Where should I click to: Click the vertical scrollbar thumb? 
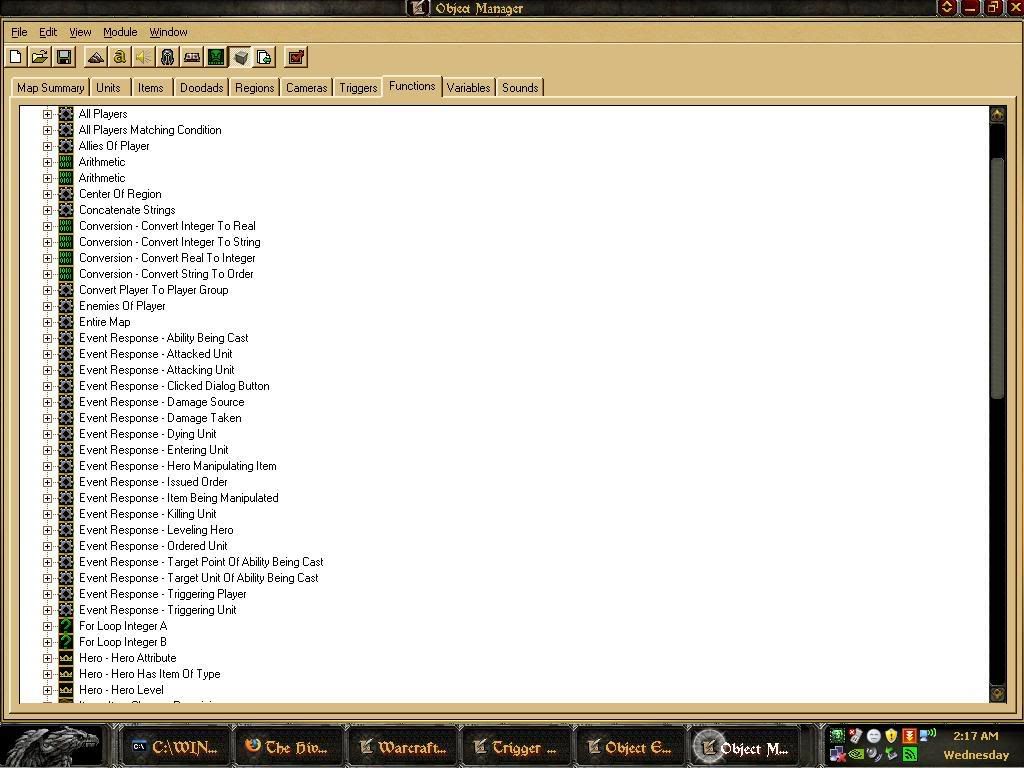(x=997, y=278)
